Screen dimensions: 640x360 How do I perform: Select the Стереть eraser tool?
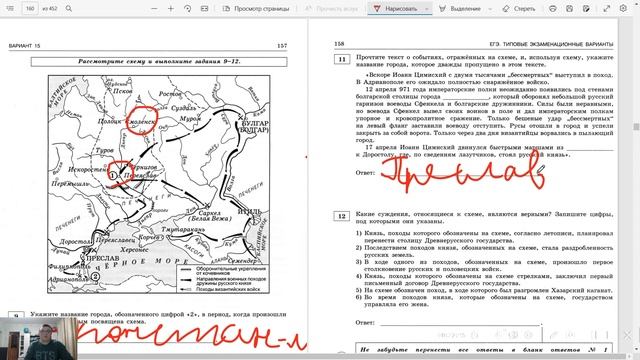click(x=518, y=9)
